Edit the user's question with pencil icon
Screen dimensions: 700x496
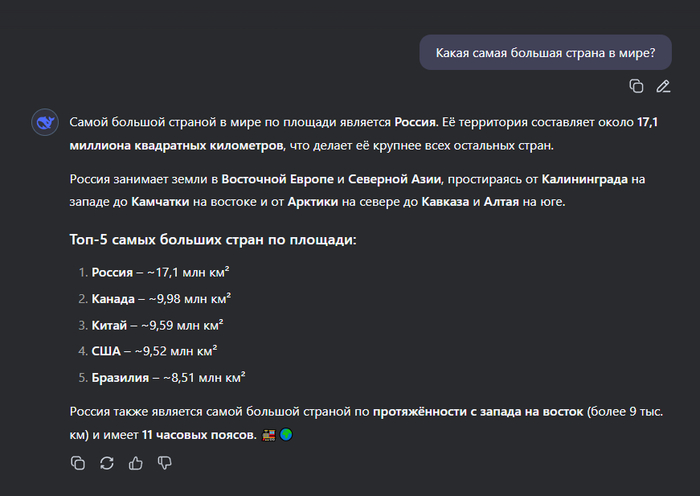click(663, 86)
